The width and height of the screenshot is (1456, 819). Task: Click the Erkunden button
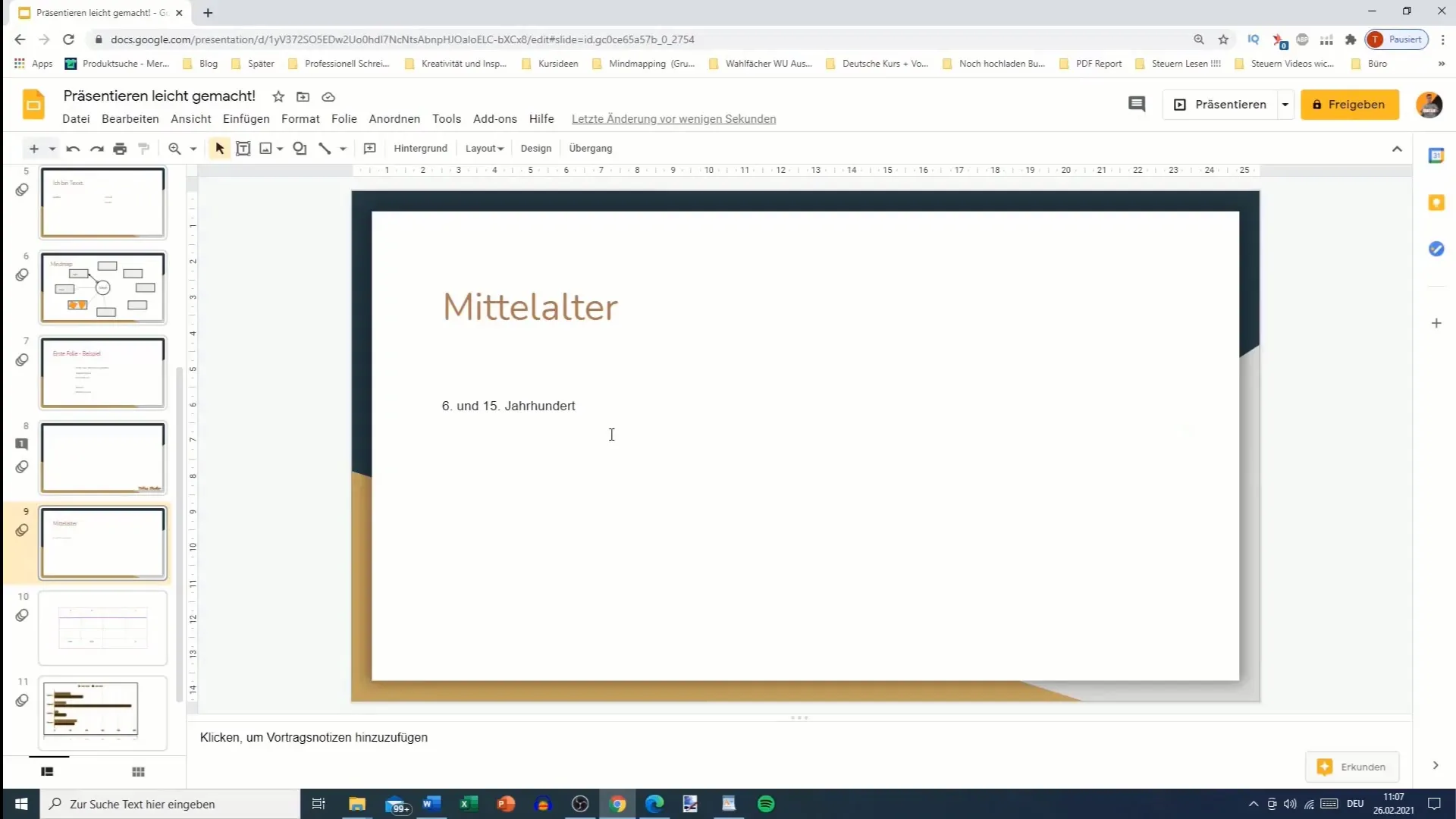[x=1352, y=767]
